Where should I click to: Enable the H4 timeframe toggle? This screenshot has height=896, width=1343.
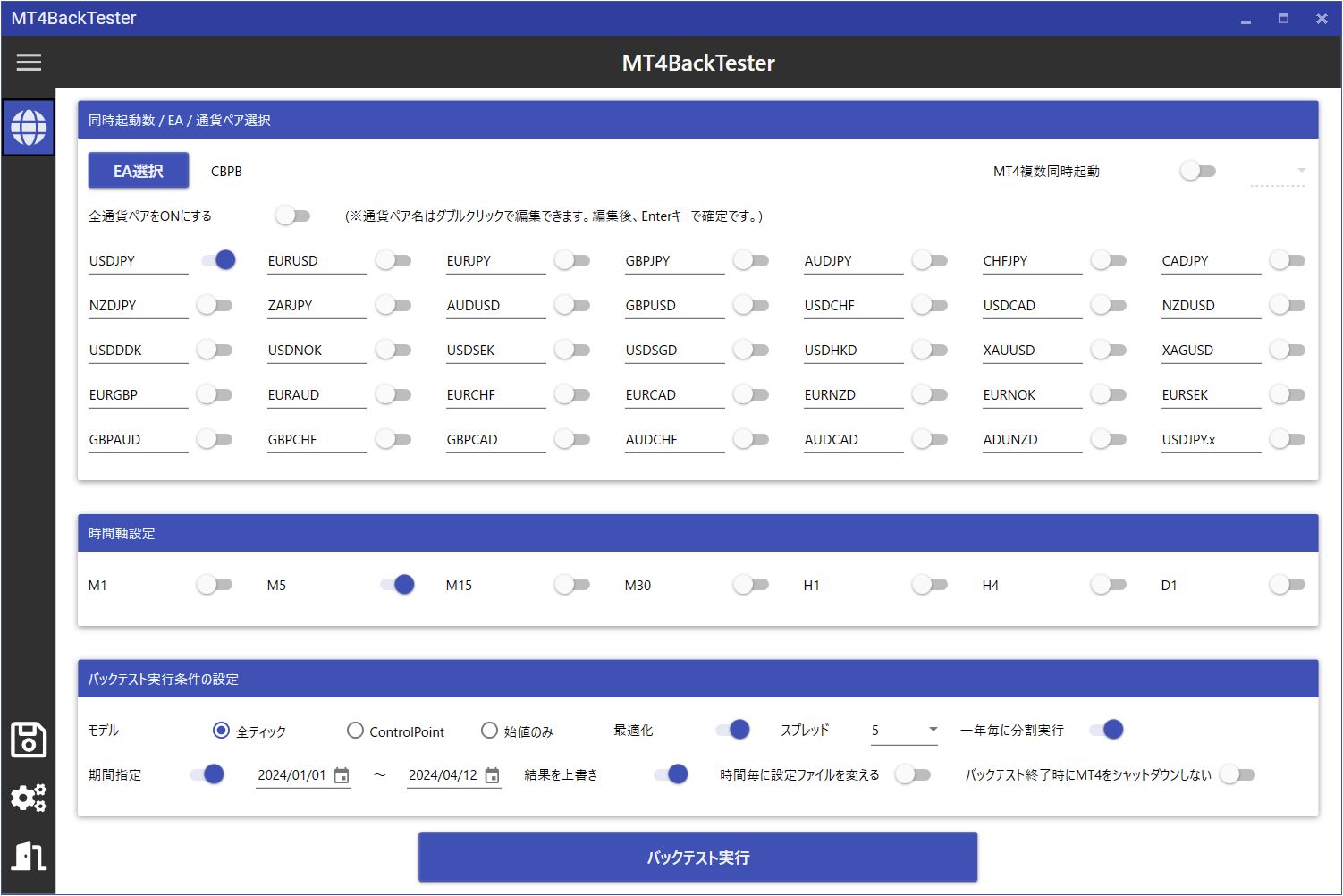point(1109,585)
